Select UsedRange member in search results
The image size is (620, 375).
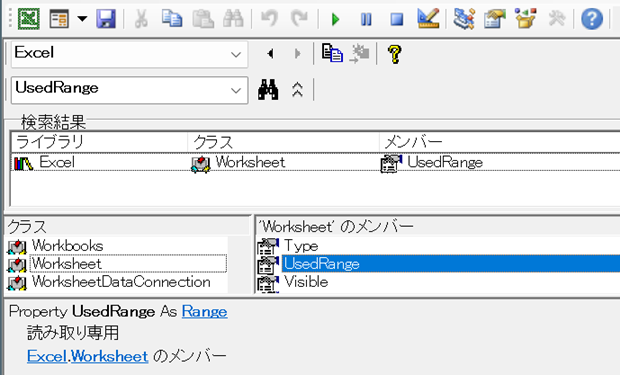click(445, 163)
